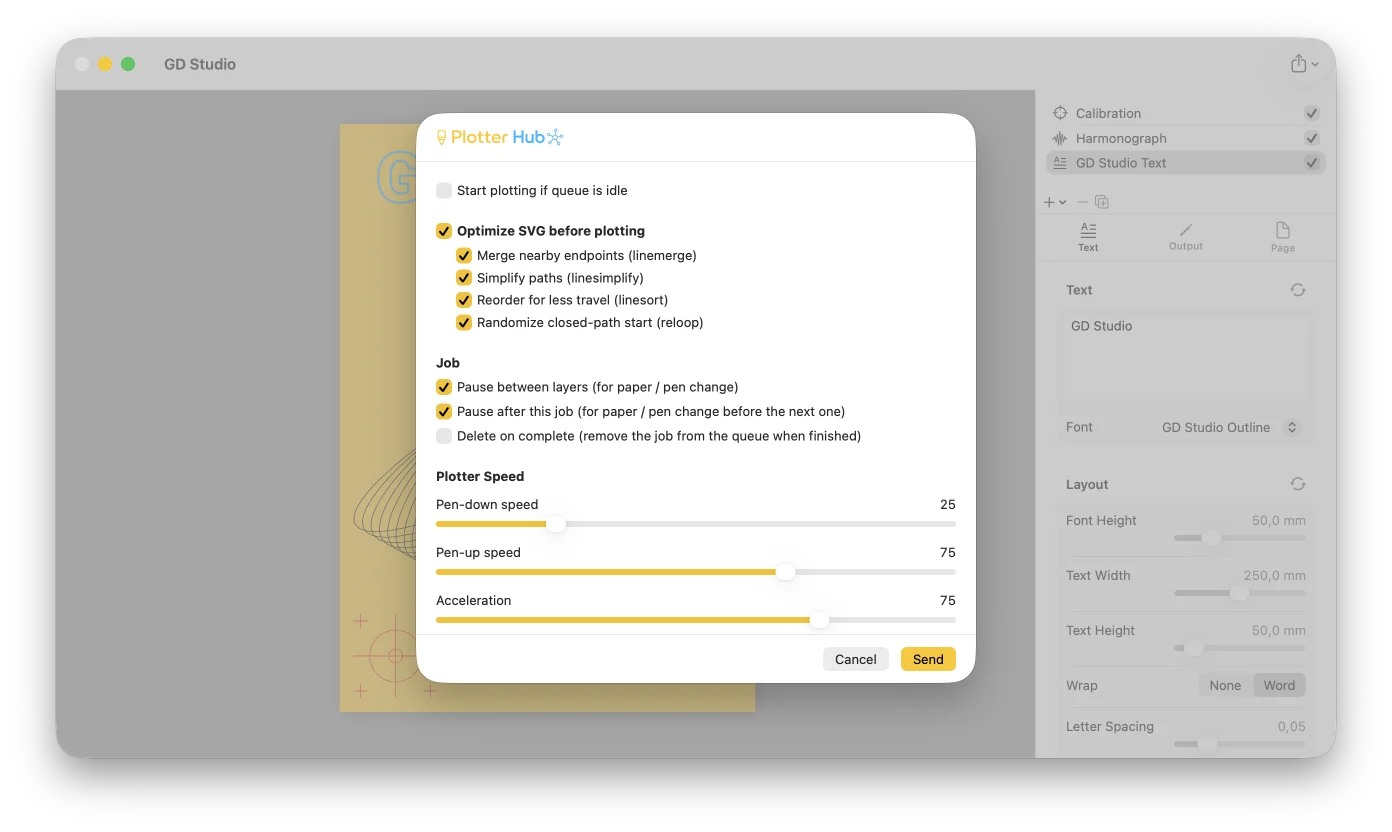Open the add layer plus menu

(x=1055, y=202)
